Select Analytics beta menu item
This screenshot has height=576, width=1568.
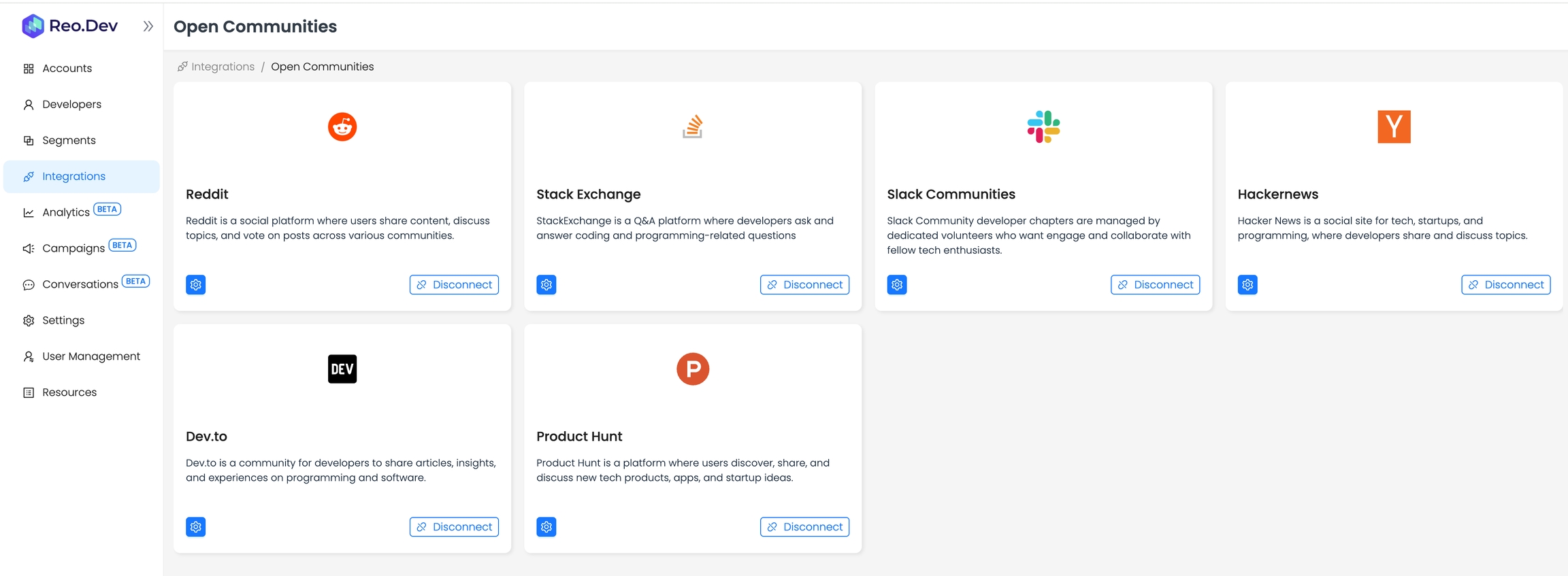66,213
